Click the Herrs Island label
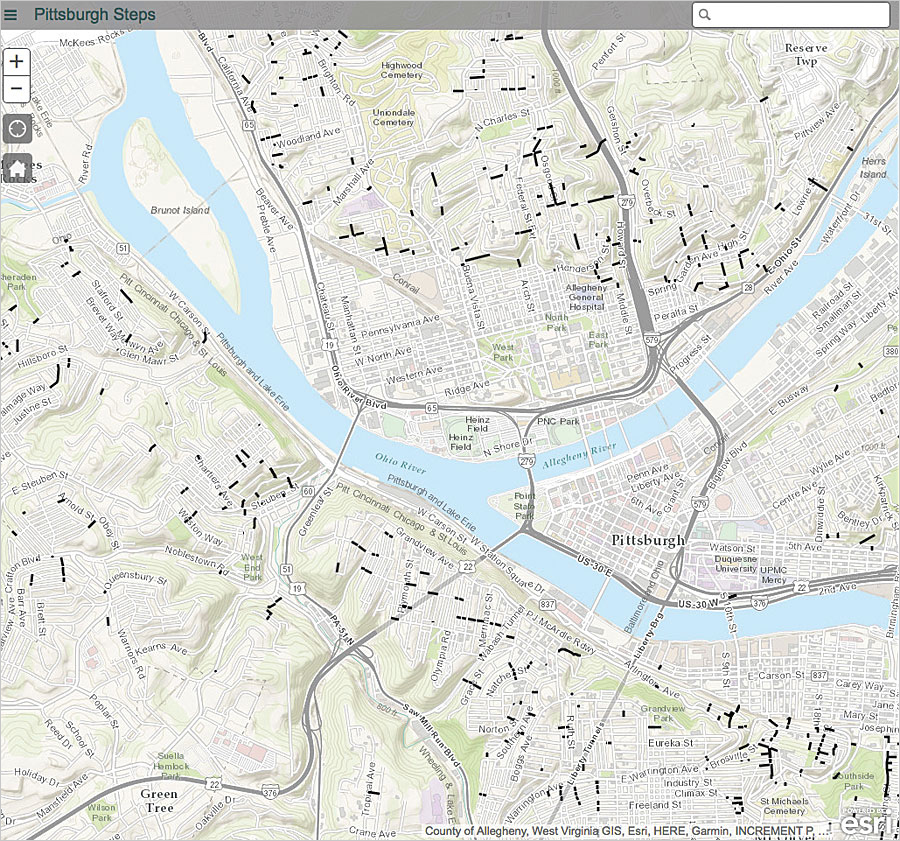Screen dimensions: 900x841 pyautogui.click(x=873, y=168)
